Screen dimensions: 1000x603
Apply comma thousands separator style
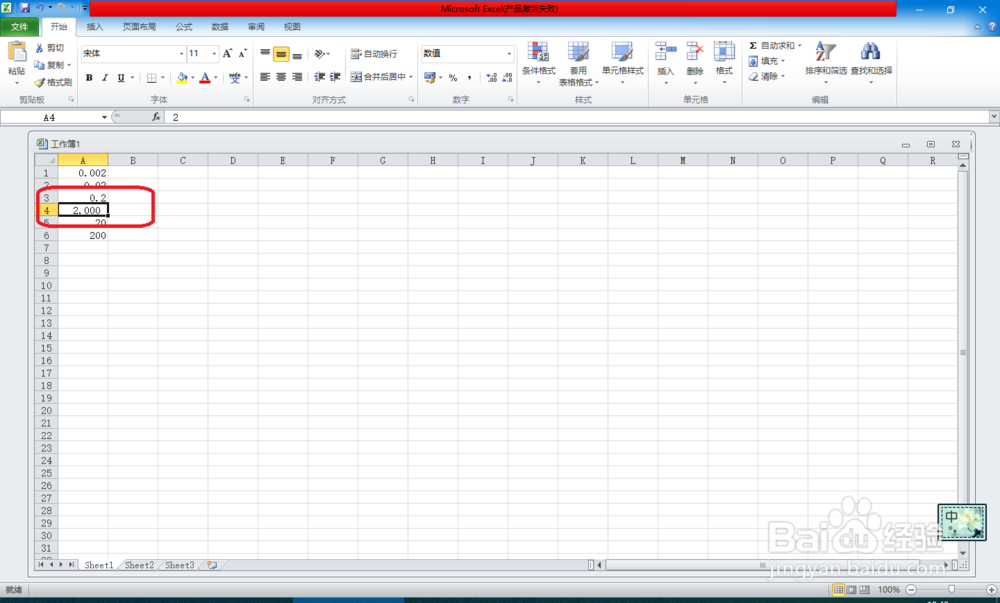click(469, 78)
